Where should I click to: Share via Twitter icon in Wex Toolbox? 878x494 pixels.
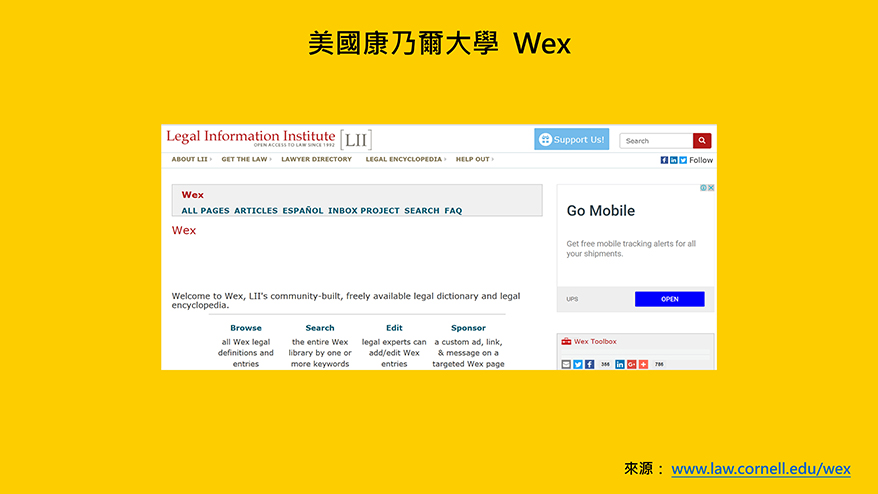pos(578,364)
